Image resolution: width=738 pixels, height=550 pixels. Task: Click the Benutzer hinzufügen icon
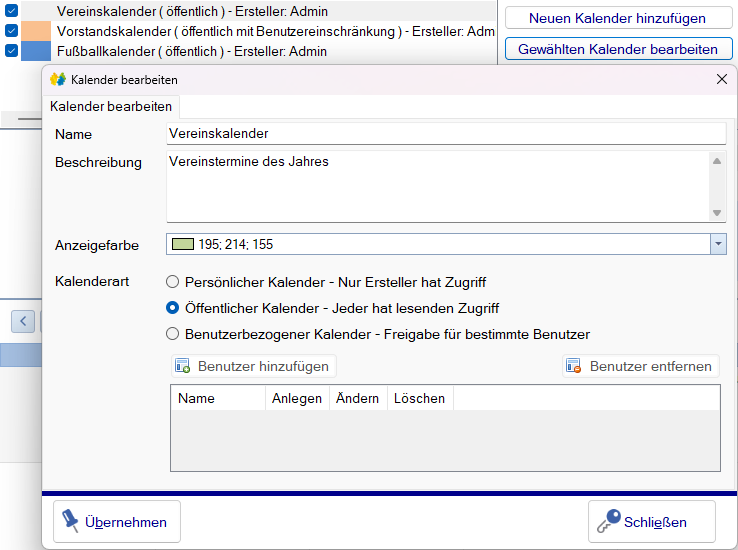183,366
